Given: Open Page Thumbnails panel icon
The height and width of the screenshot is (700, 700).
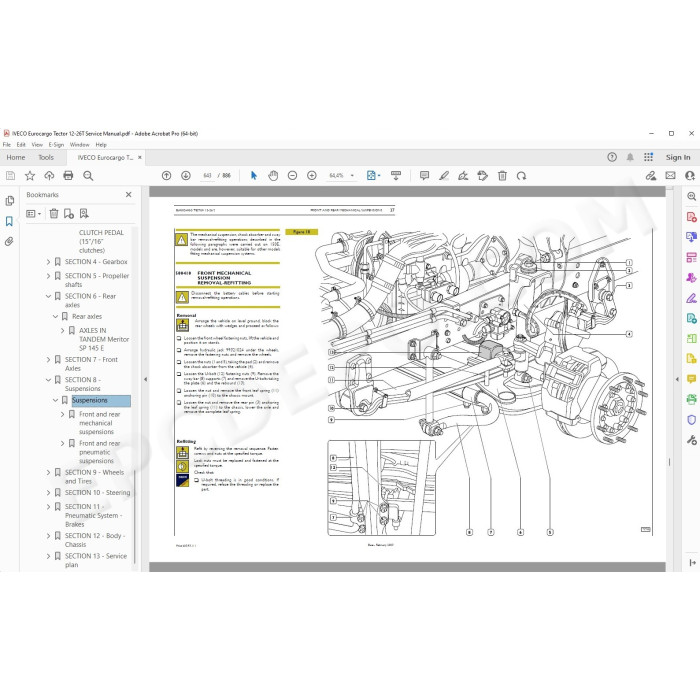Looking at the screenshot, I should 9,201.
